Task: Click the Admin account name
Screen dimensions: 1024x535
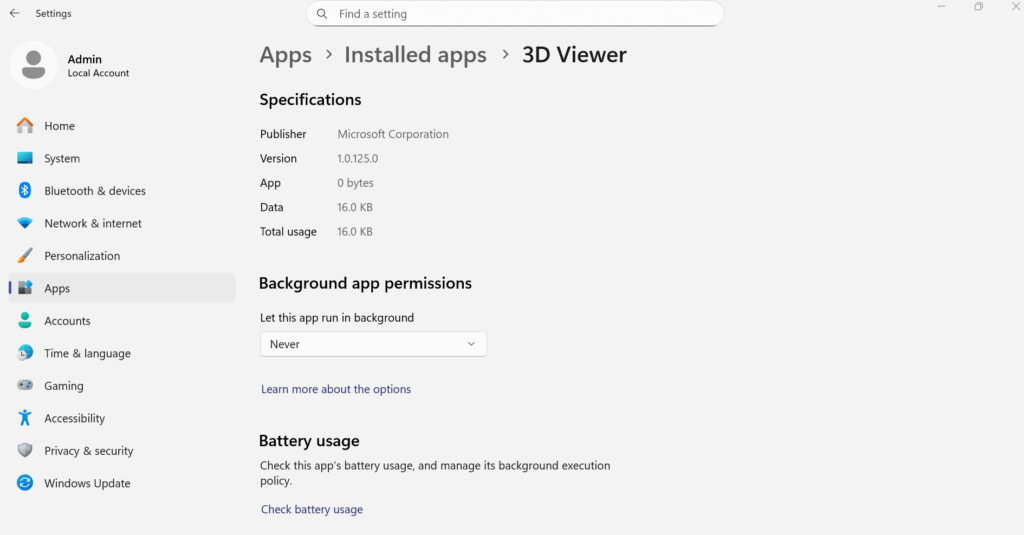Action: [x=84, y=59]
